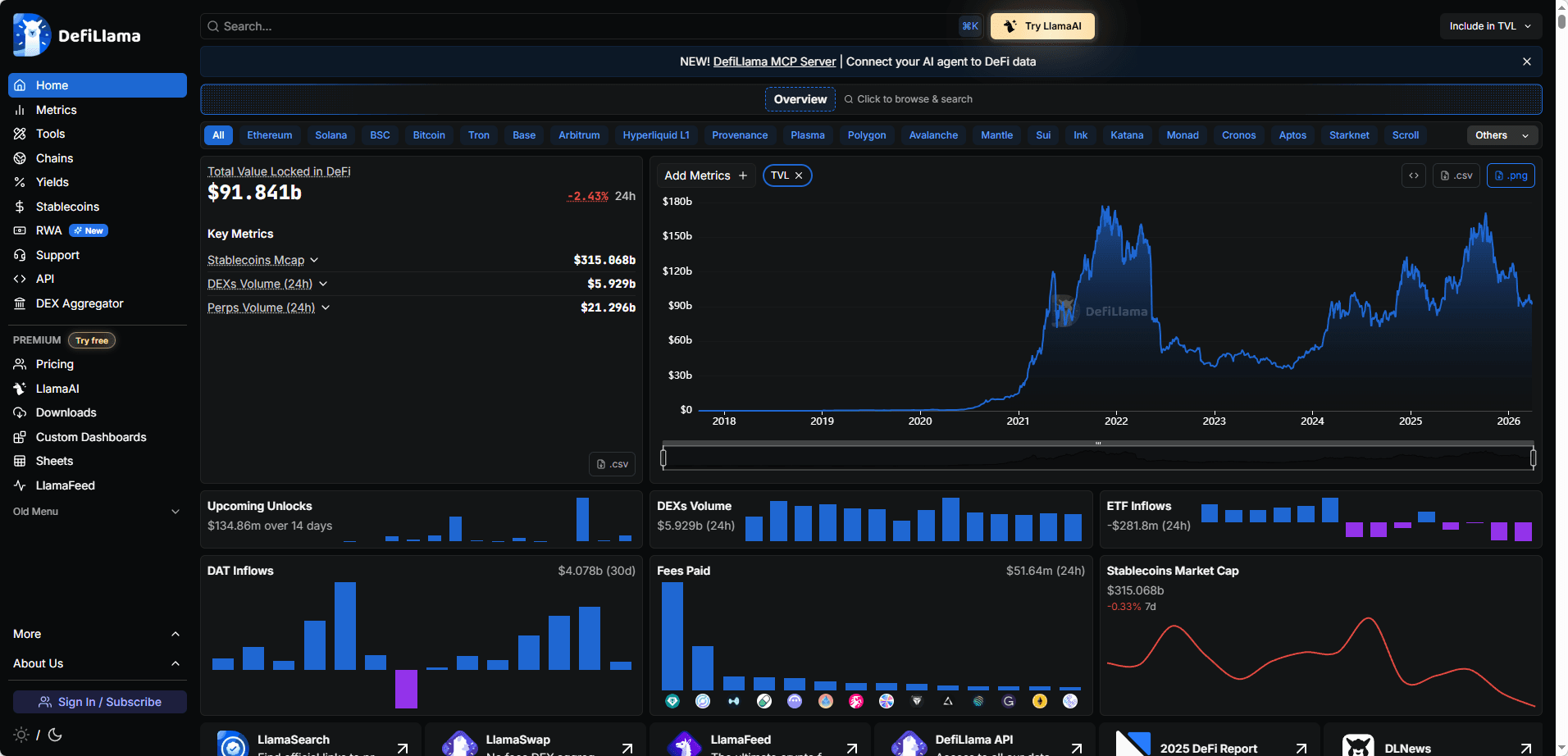Click Sign In / Subscribe button
This screenshot has height=756, width=1568.
pyautogui.click(x=100, y=702)
